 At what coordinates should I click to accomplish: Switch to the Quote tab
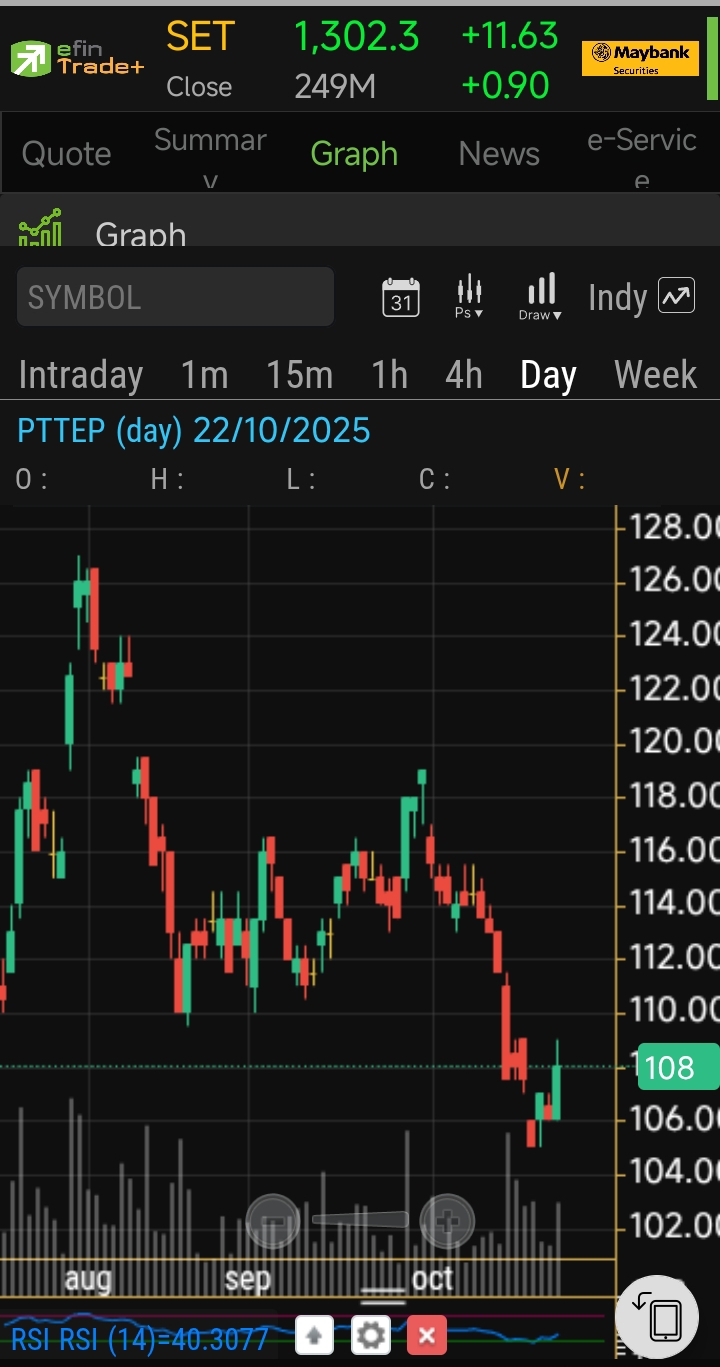click(67, 154)
